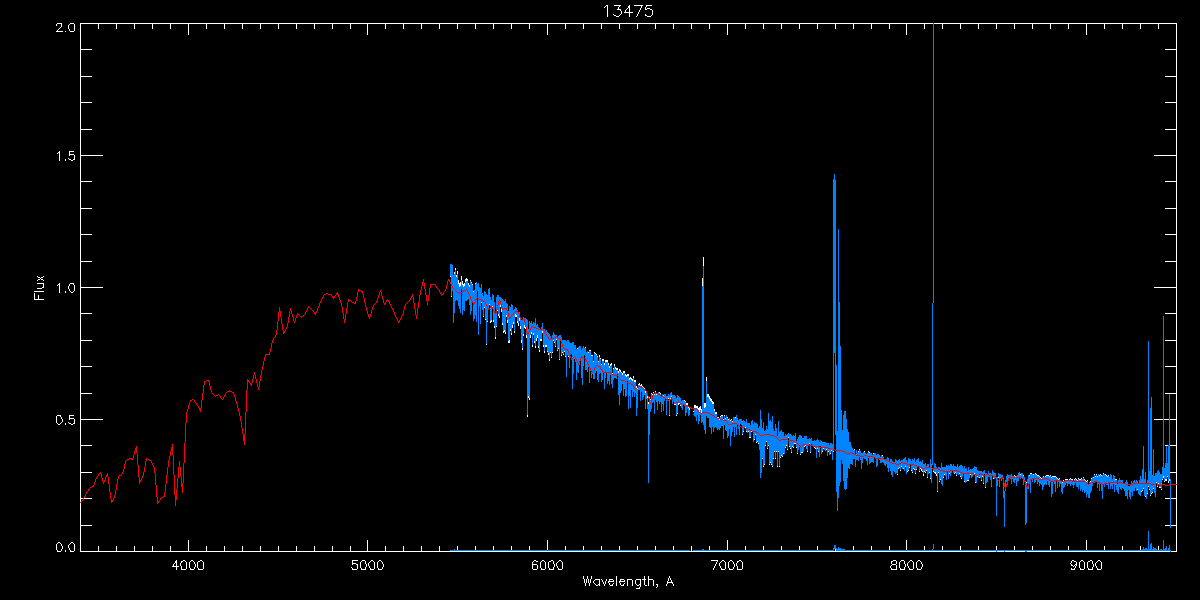Click the red curve's deep dip near 4300
The height and width of the screenshot is (600, 1200).
click(244, 443)
